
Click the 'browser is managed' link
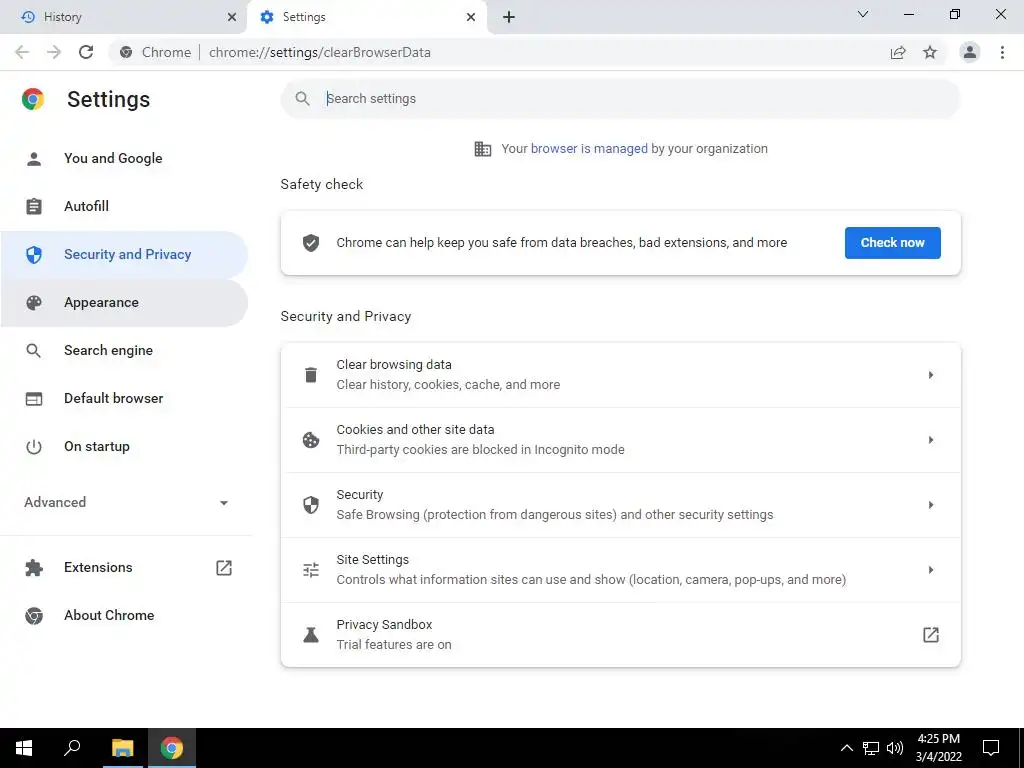589,149
